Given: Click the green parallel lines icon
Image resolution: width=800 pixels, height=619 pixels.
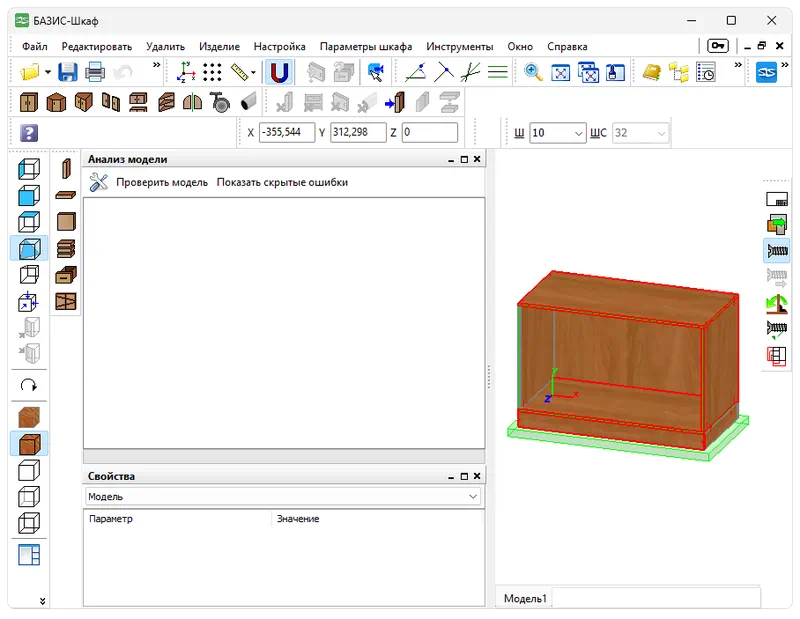Looking at the screenshot, I should 497,72.
